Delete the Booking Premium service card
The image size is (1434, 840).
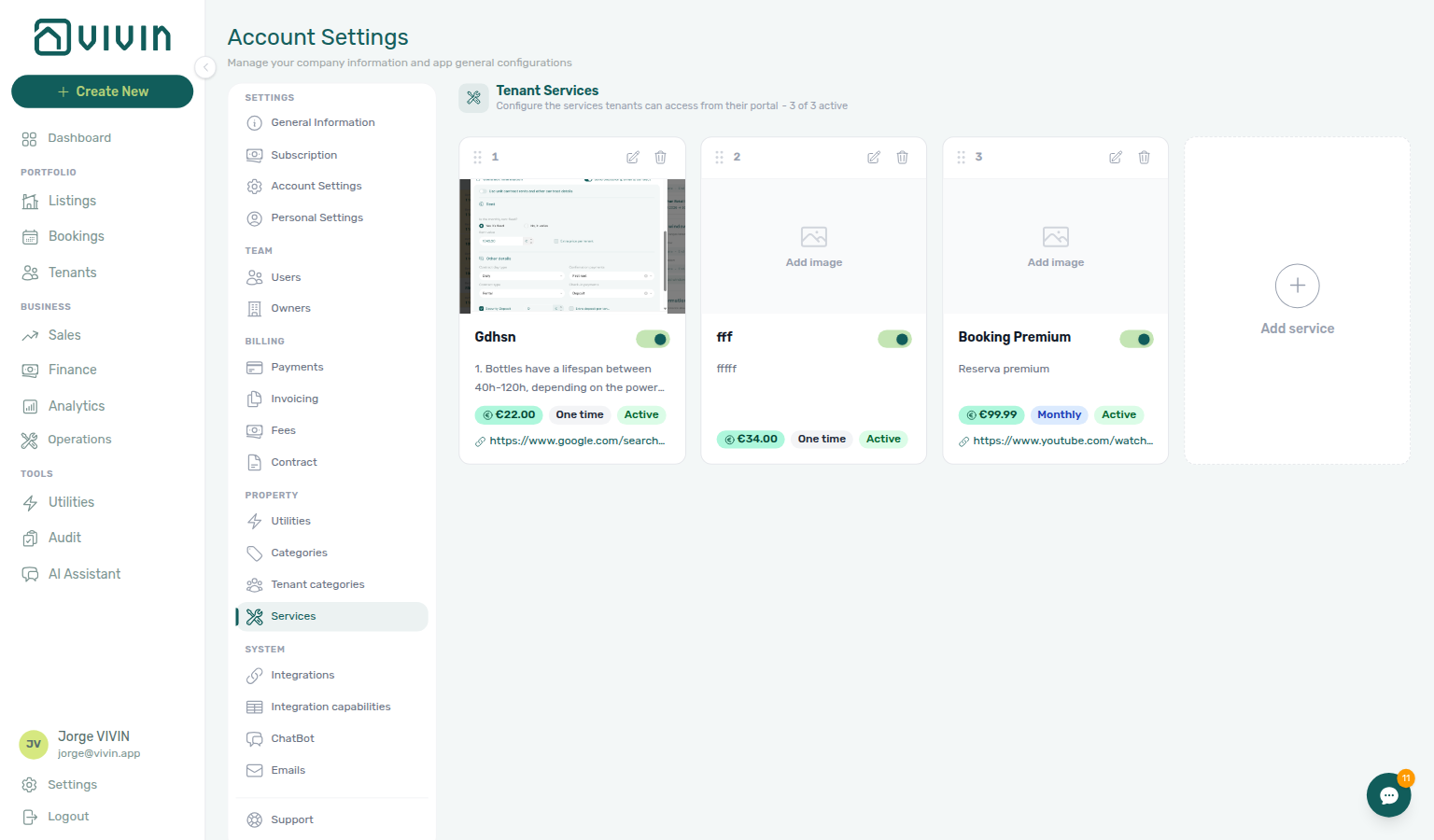coord(1144,158)
